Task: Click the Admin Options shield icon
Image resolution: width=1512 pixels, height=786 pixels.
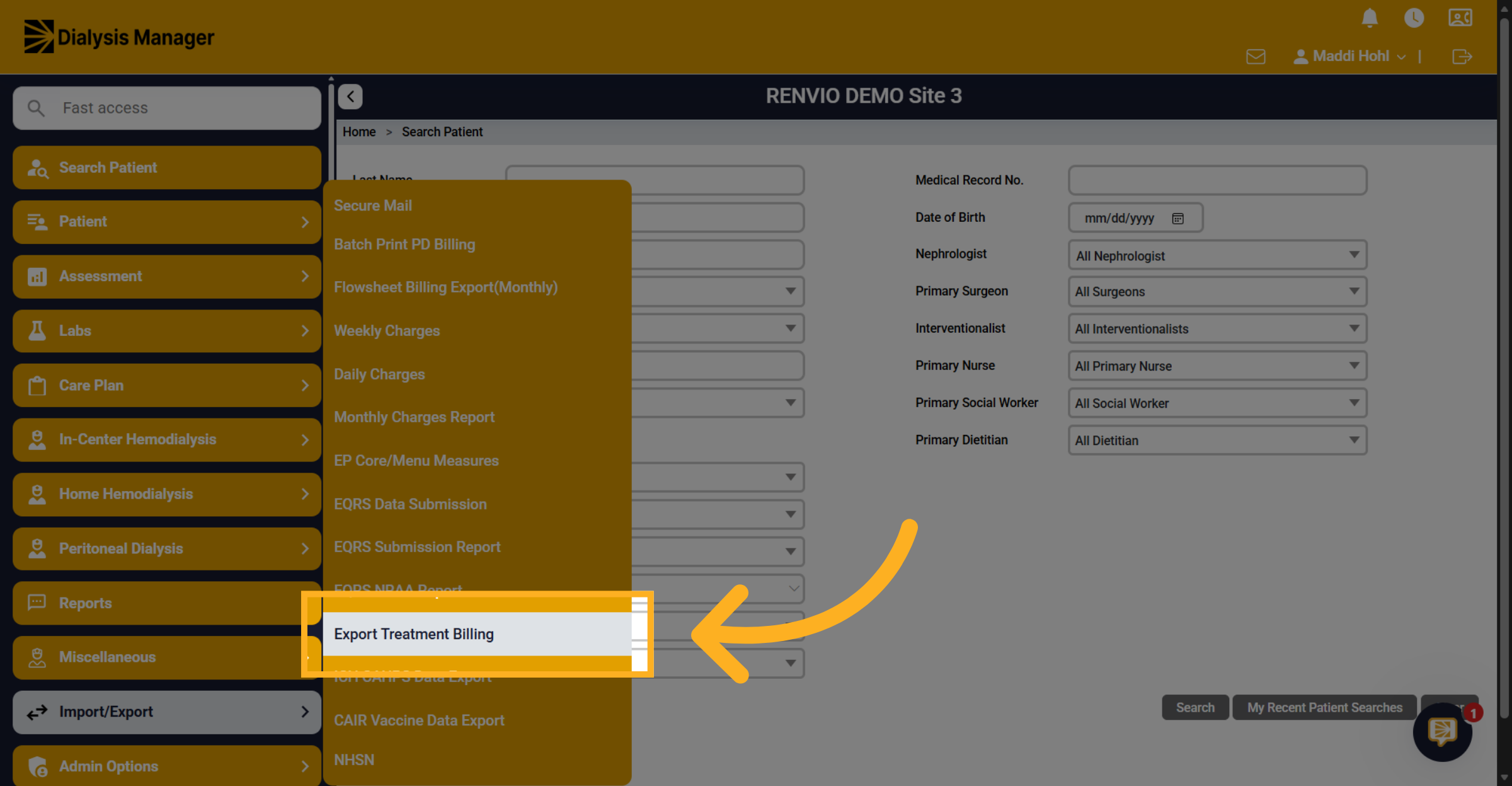Action: (x=37, y=766)
